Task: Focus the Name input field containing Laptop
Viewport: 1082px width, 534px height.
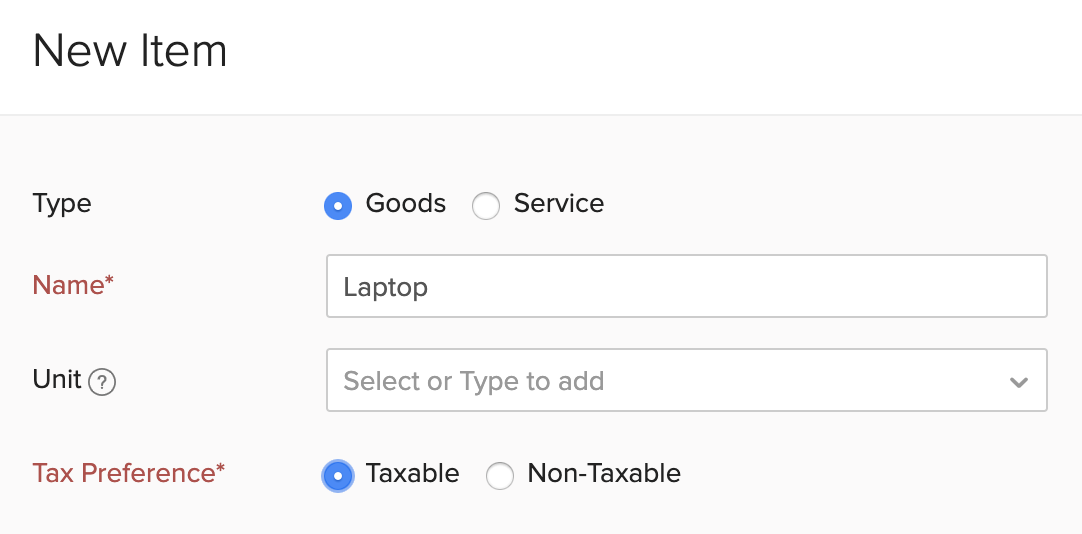Action: click(x=686, y=287)
